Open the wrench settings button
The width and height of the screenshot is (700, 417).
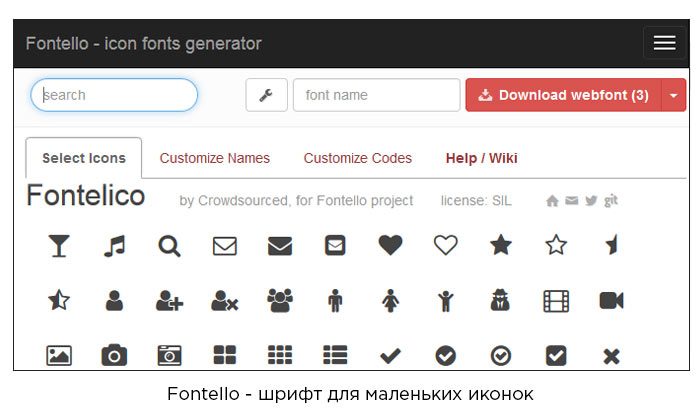(x=267, y=95)
